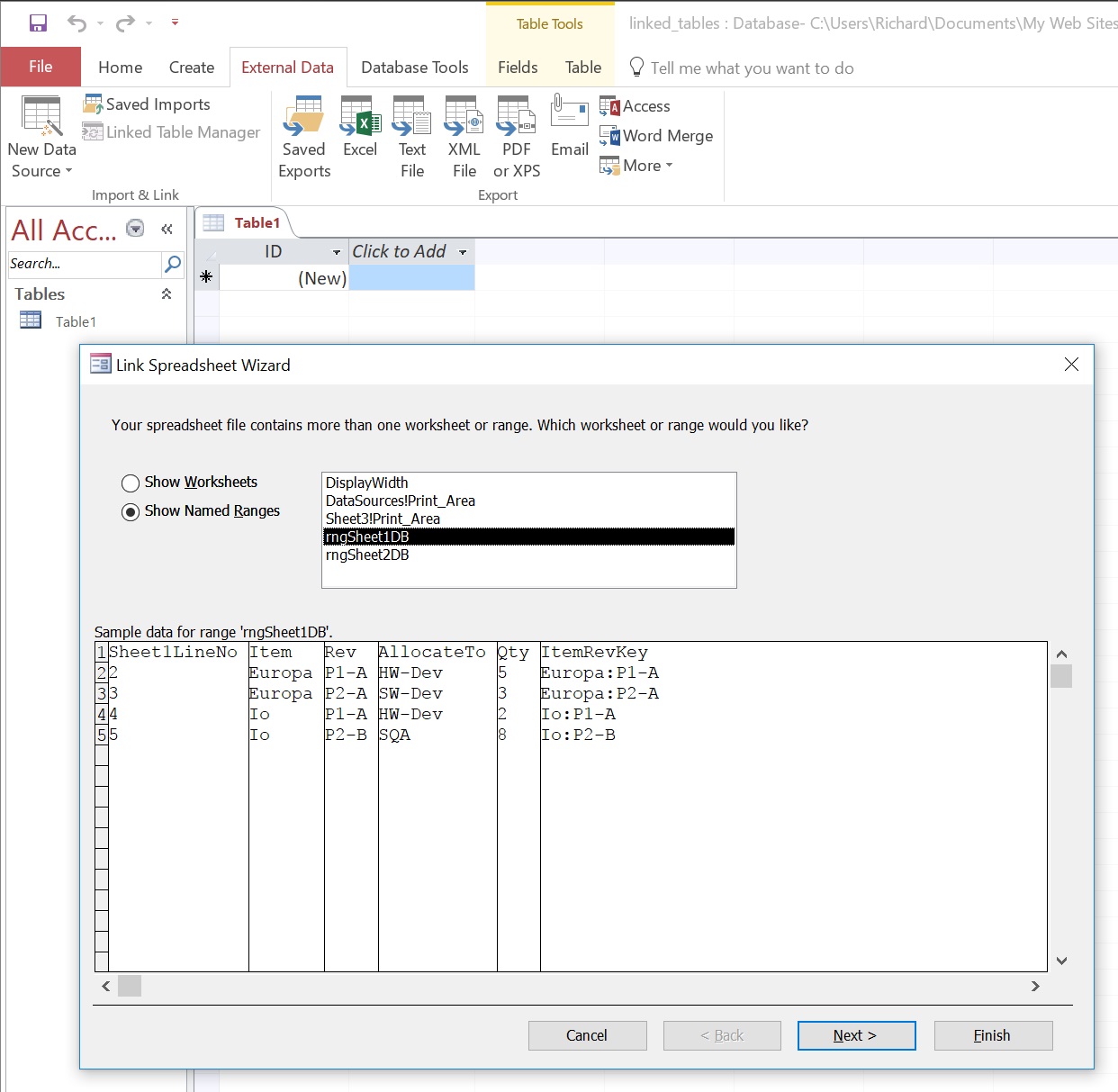Click the (New) ID cell

(284, 278)
